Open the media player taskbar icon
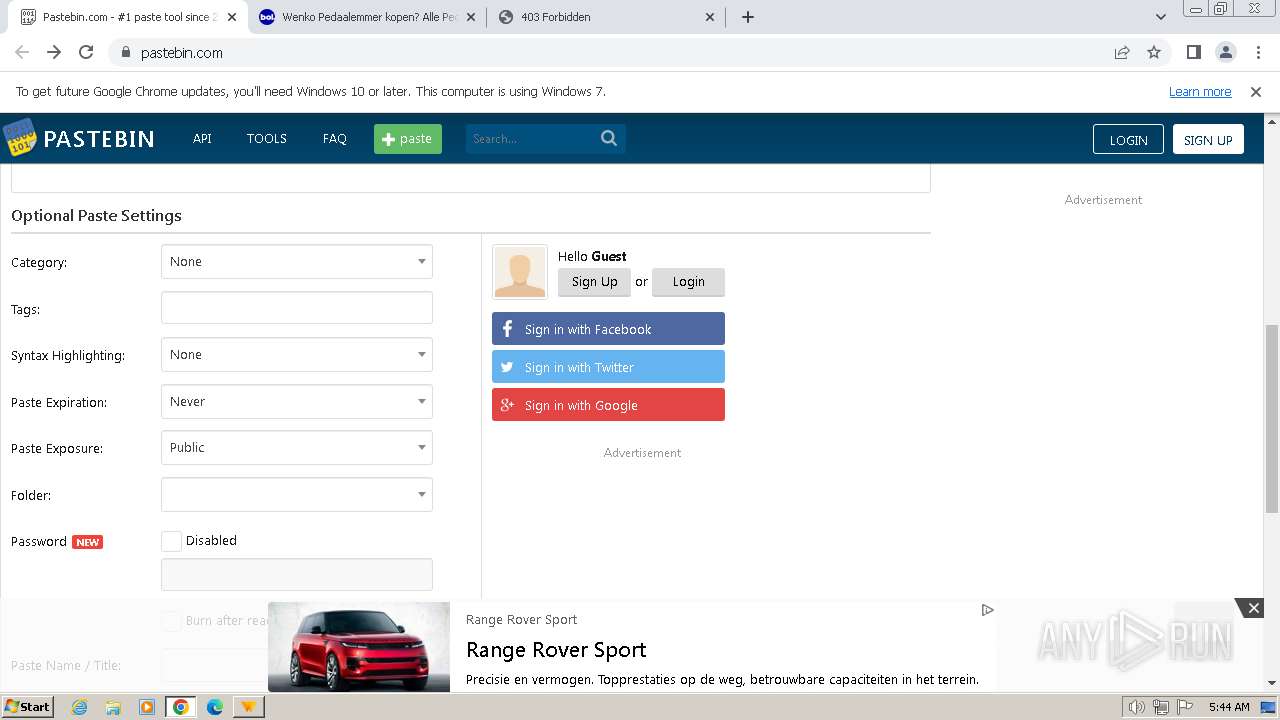The height and width of the screenshot is (720, 1280). click(x=147, y=707)
